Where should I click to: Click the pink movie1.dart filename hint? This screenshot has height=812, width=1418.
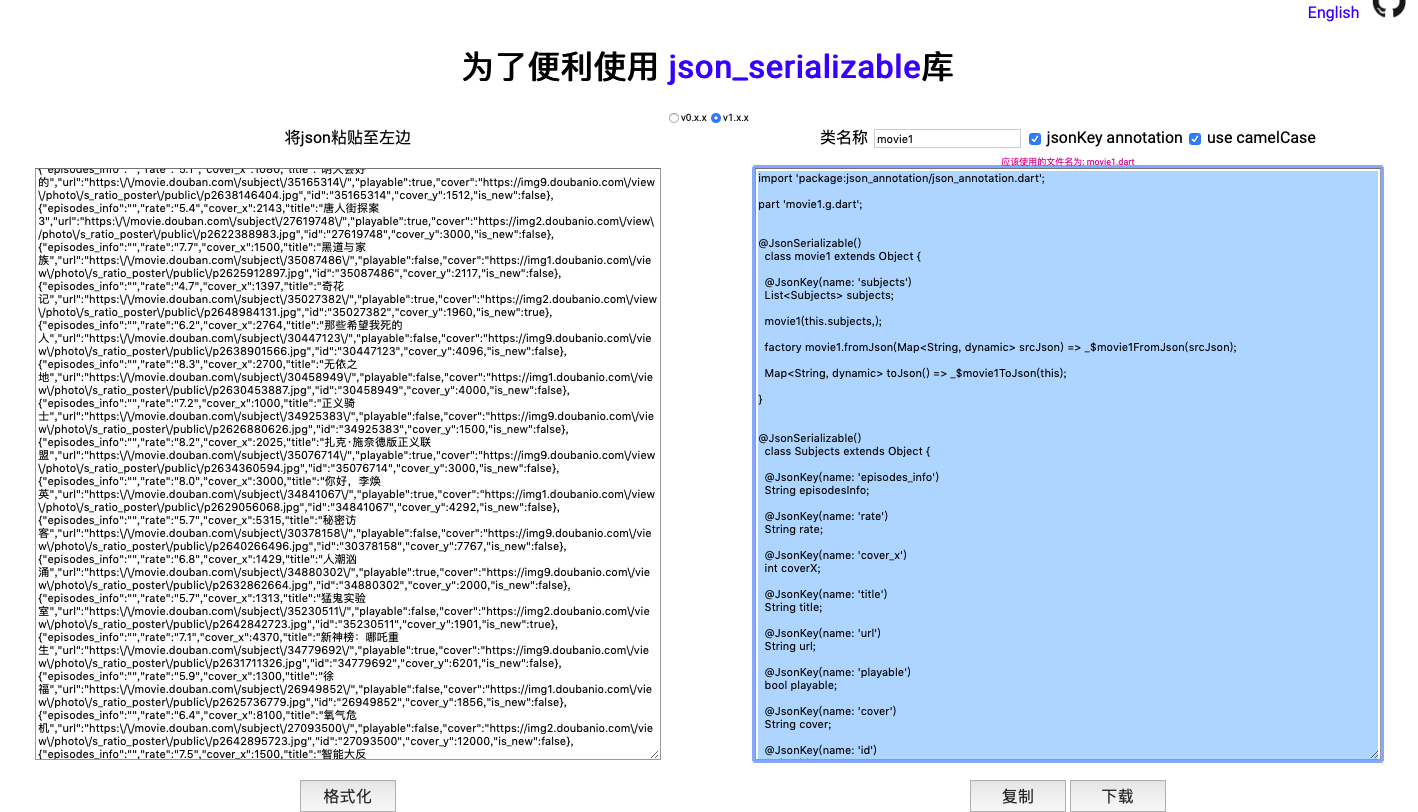click(1067, 161)
